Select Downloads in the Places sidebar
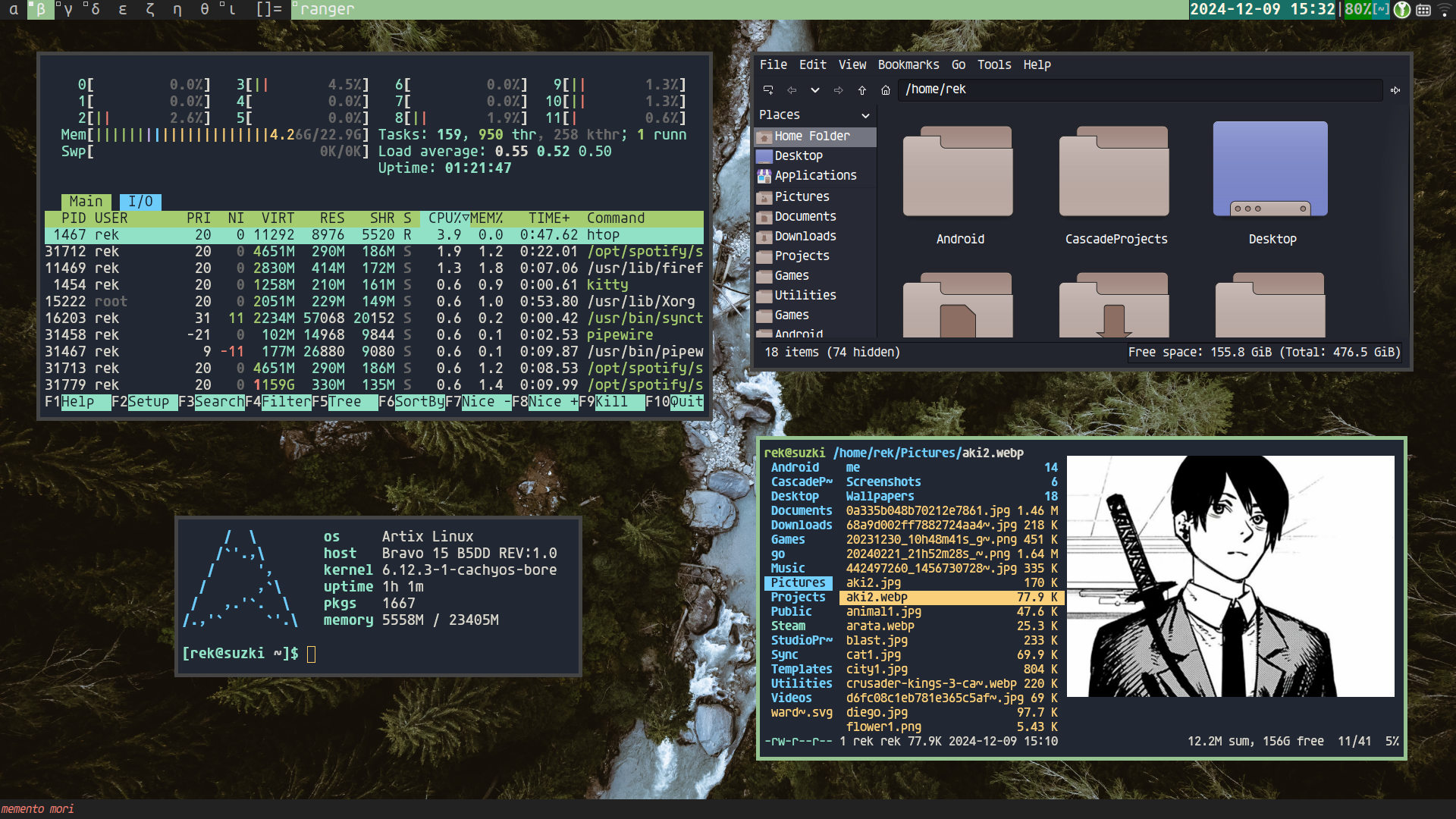Viewport: 1456px width, 819px height. tap(805, 237)
